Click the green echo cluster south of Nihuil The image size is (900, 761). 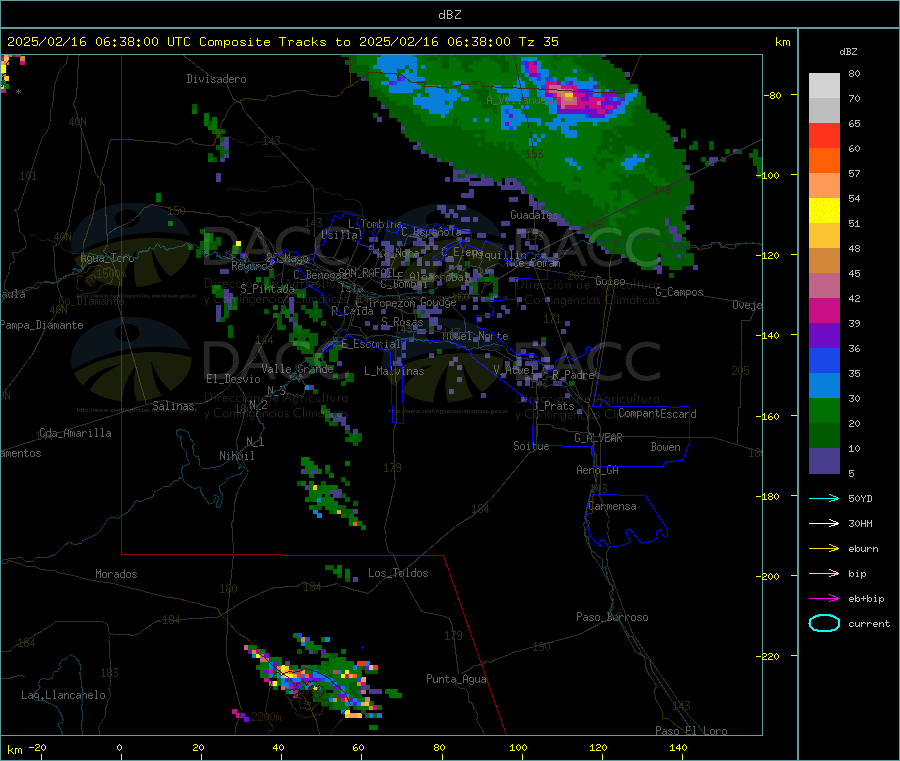click(330, 494)
